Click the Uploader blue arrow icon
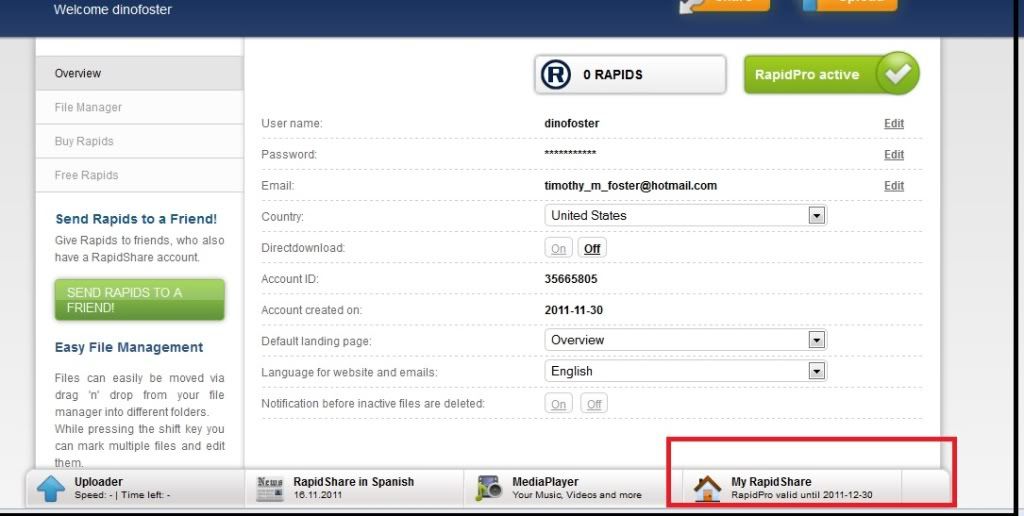The height and width of the screenshot is (516, 1024). coord(51,489)
